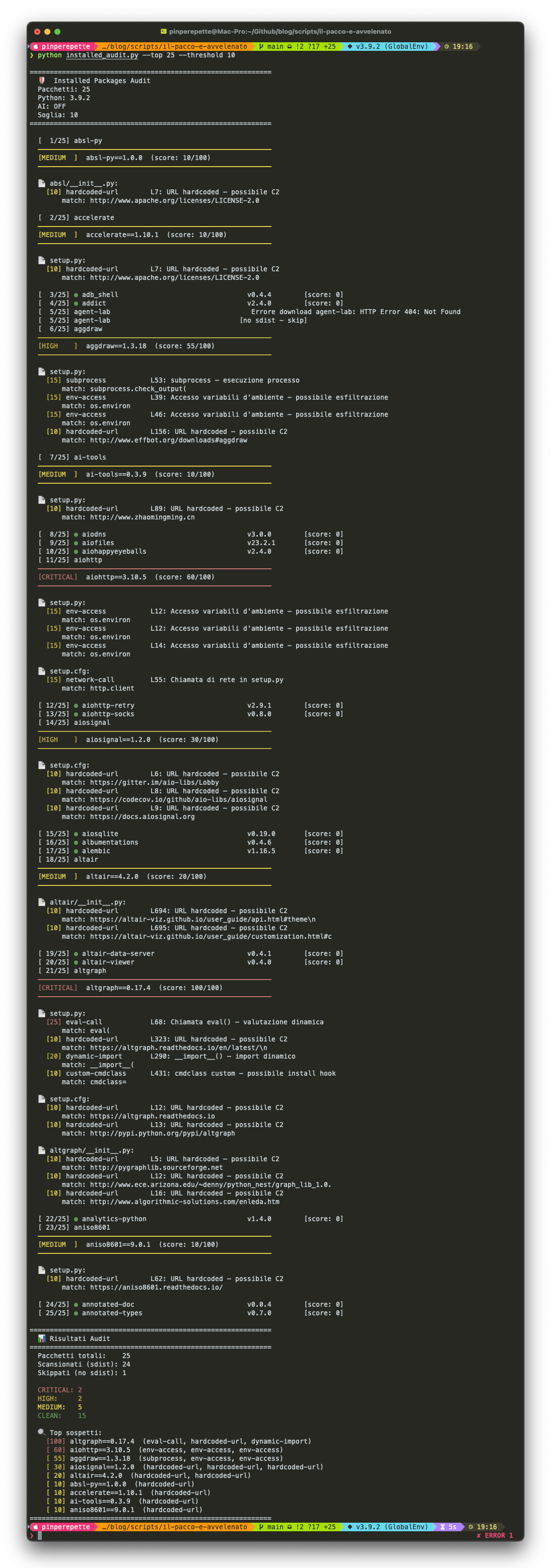Click the 'CRITICAL: 2' summary line
This screenshot has width=554, height=1568.
point(59,1390)
